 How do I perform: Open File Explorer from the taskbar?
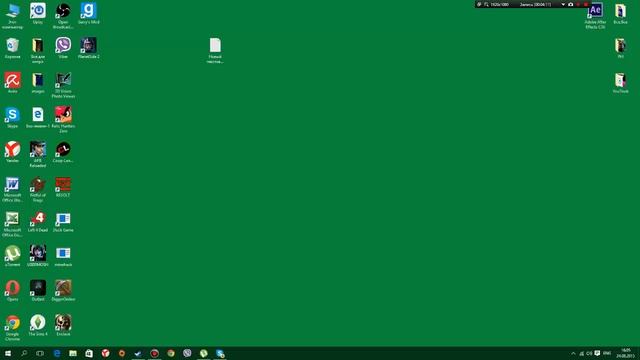click(73, 353)
